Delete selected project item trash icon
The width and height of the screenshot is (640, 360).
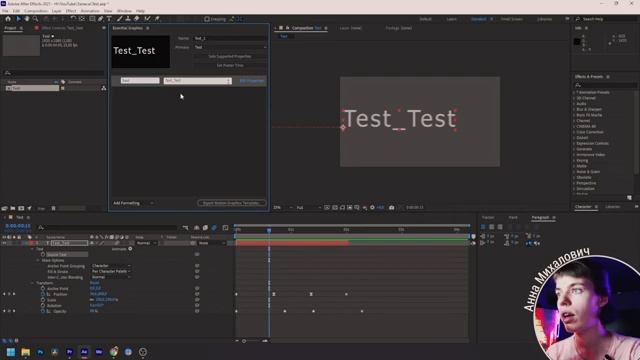click(53, 208)
